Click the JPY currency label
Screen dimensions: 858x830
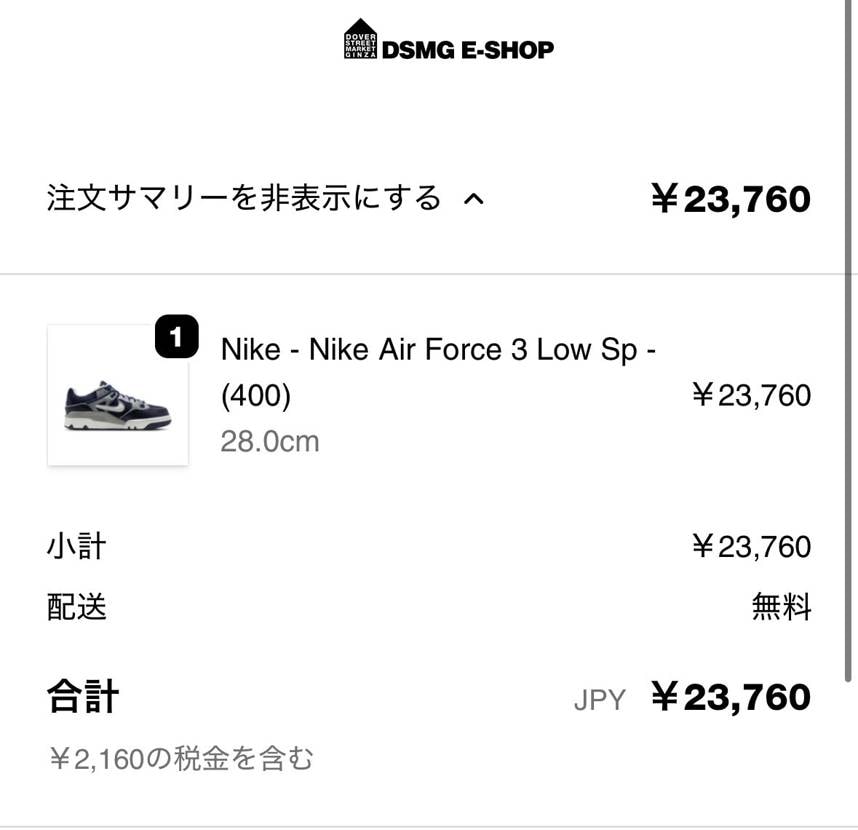[600, 699]
